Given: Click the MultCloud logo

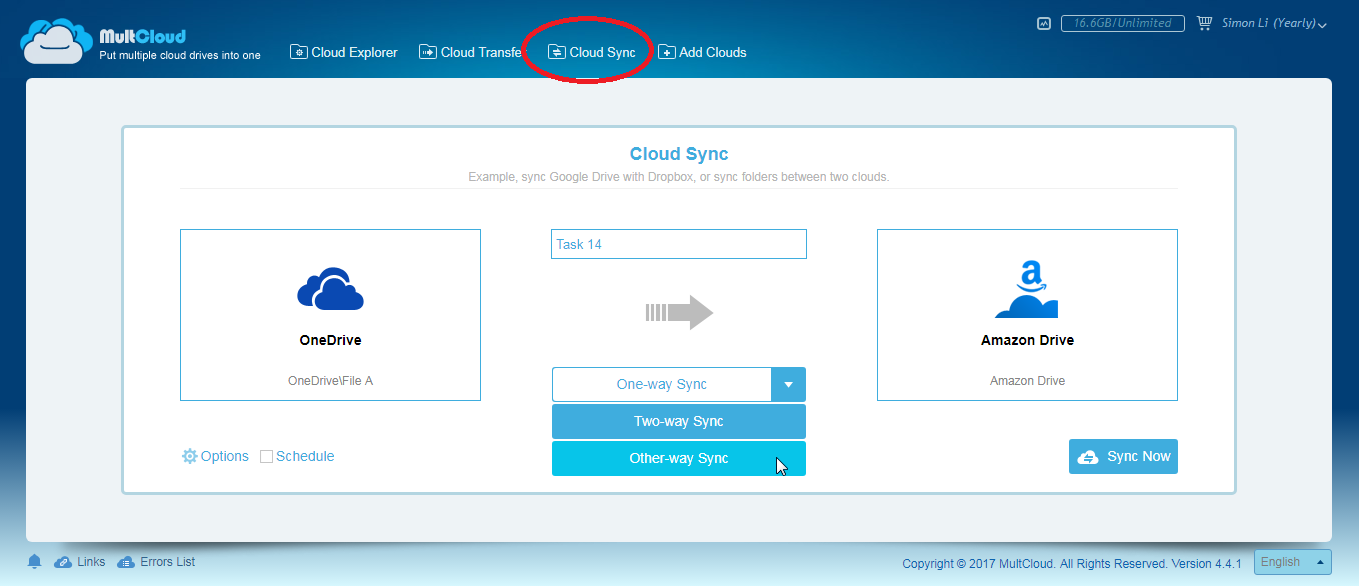Looking at the screenshot, I should click(x=140, y=43).
